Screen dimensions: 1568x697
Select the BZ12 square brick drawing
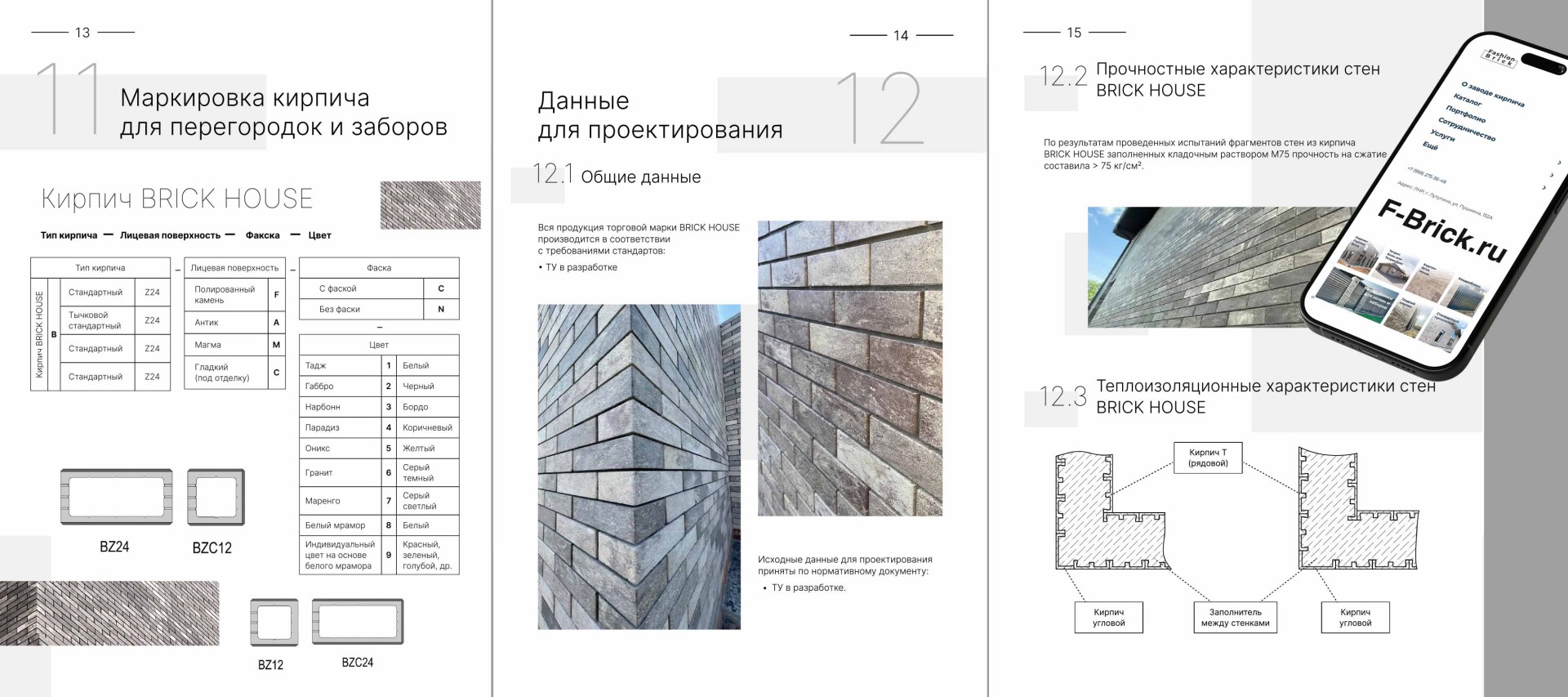274,623
